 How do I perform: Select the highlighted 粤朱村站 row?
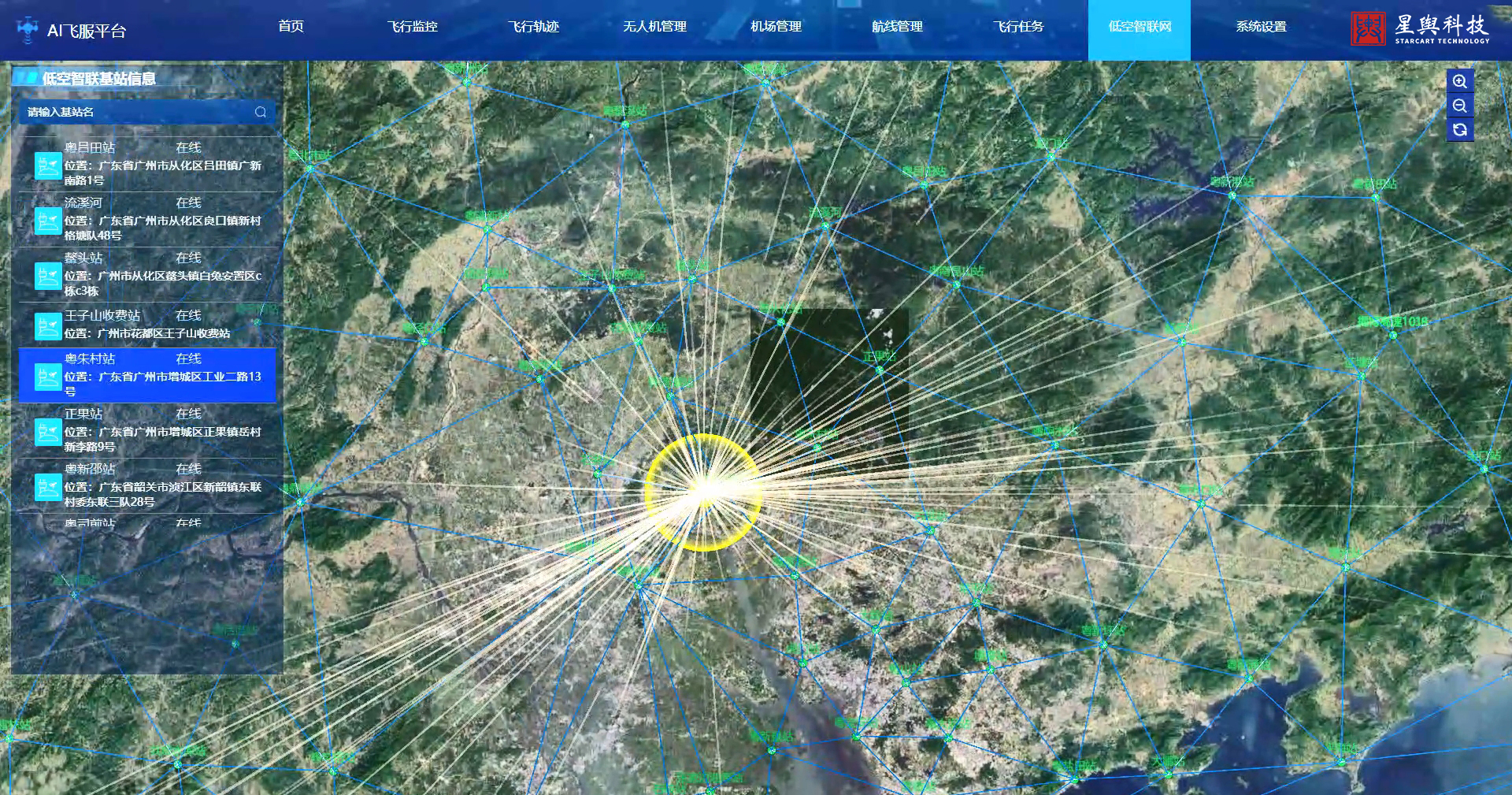coord(148,376)
